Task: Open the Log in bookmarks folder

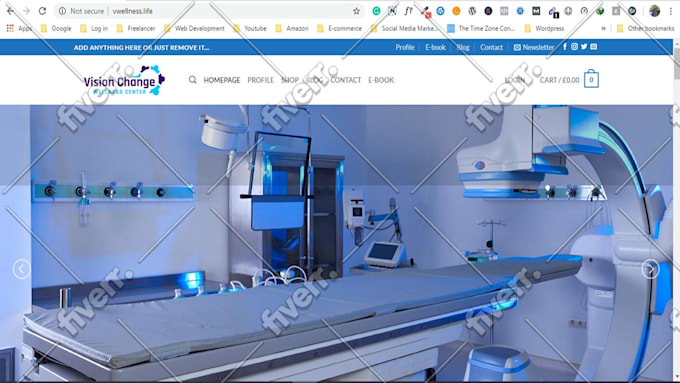Action: click(x=94, y=28)
